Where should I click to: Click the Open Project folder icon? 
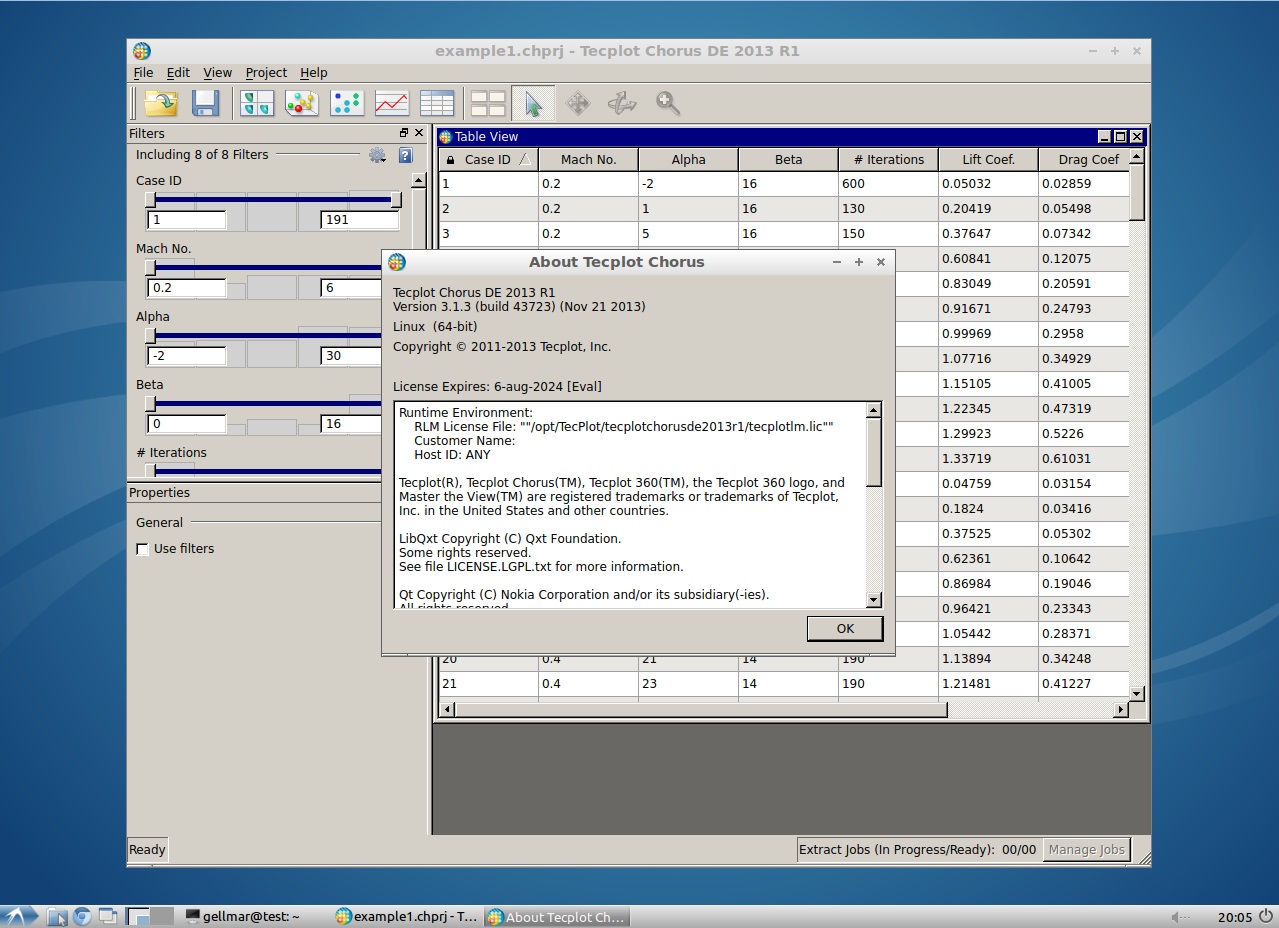161,103
